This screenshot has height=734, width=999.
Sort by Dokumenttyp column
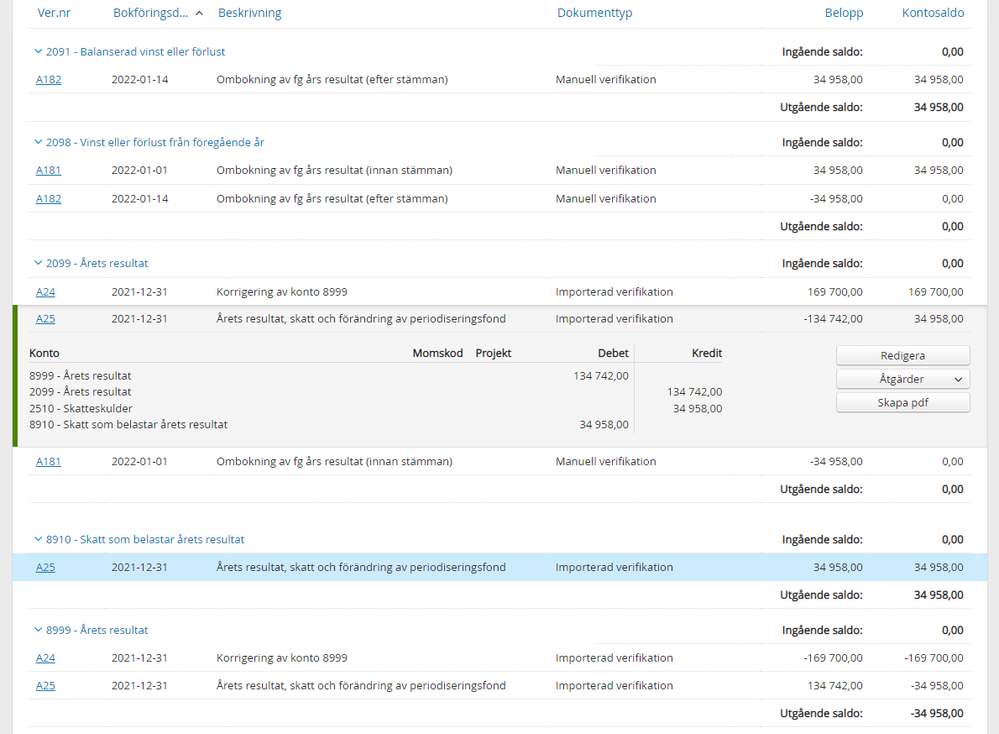pyautogui.click(x=594, y=13)
